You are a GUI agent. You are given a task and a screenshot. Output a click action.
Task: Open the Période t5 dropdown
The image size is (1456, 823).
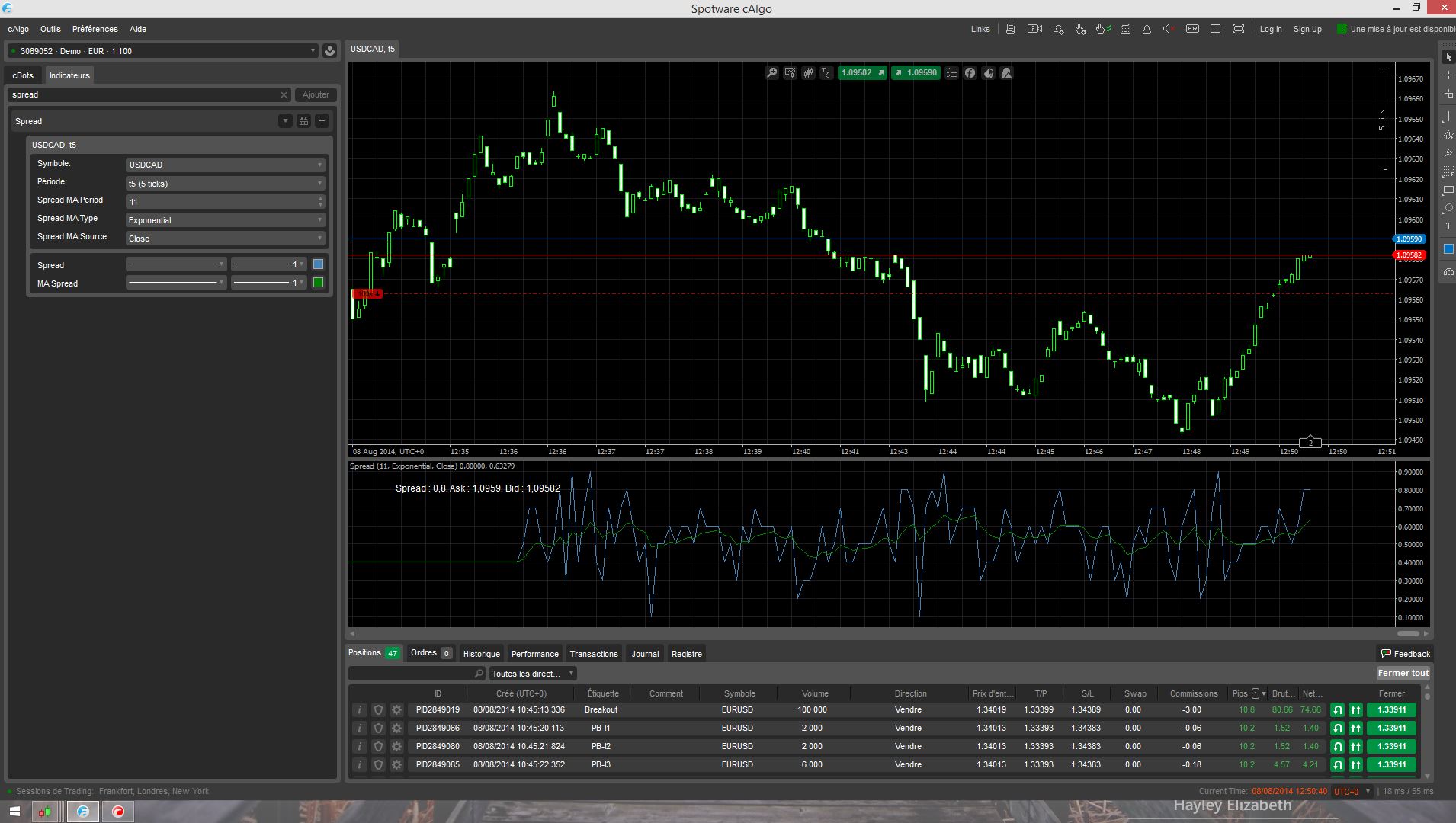coord(225,184)
